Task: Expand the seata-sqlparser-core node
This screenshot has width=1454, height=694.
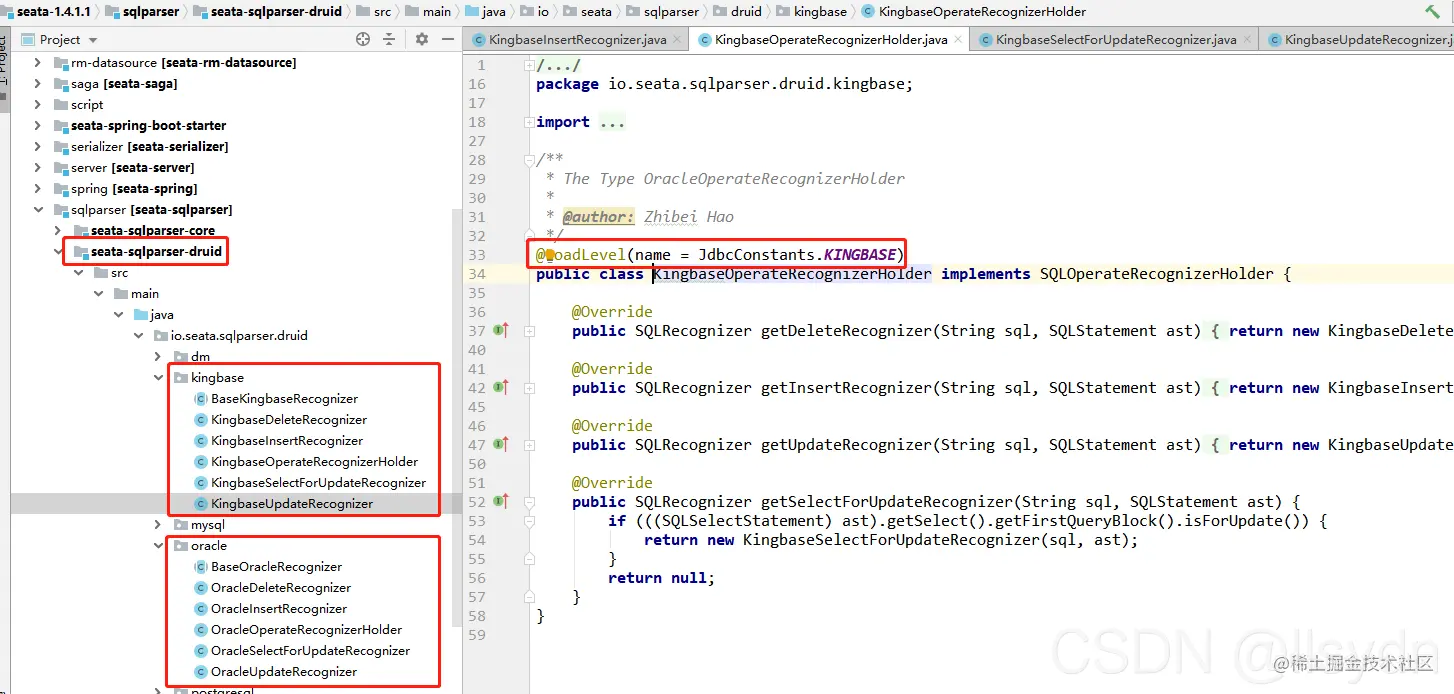Action: point(58,230)
